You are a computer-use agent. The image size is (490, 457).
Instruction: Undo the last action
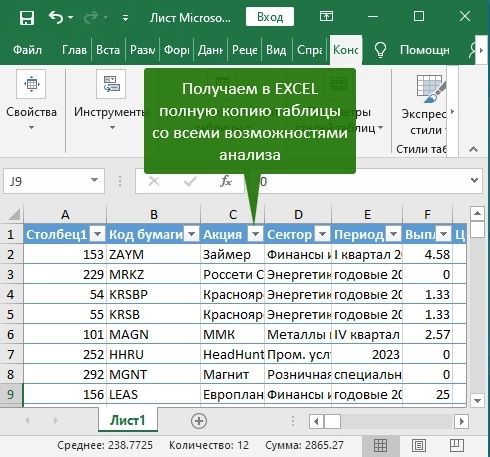(56, 17)
